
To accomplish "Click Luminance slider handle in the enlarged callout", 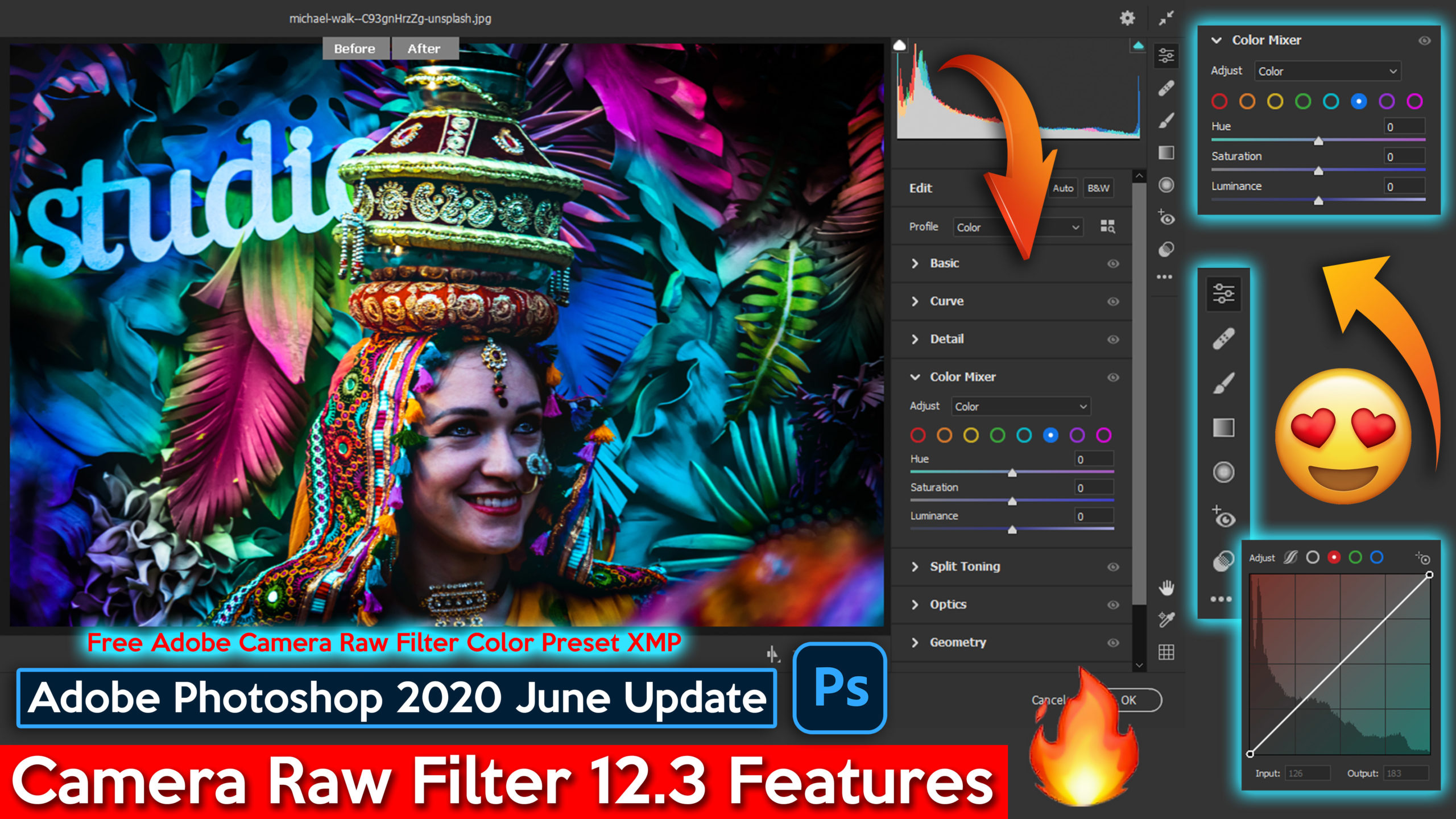I will [x=1318, y=200].
